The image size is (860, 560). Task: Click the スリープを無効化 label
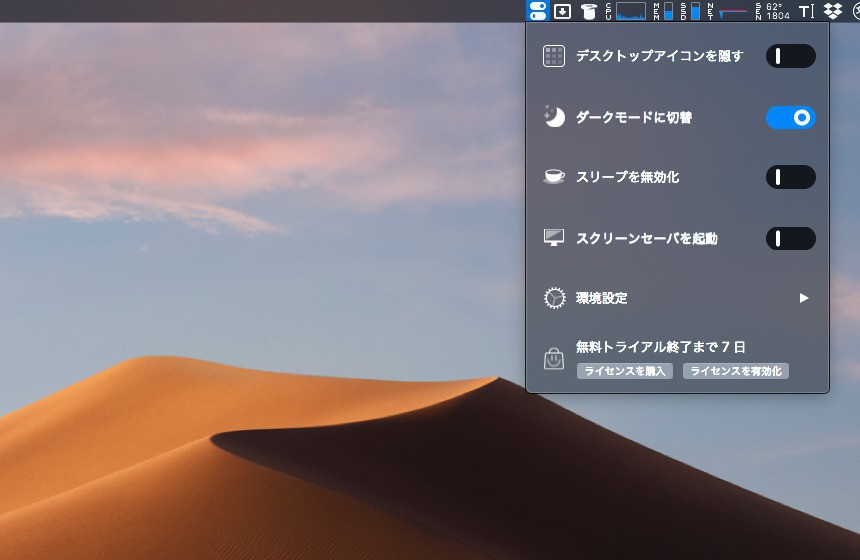(627, 177)
